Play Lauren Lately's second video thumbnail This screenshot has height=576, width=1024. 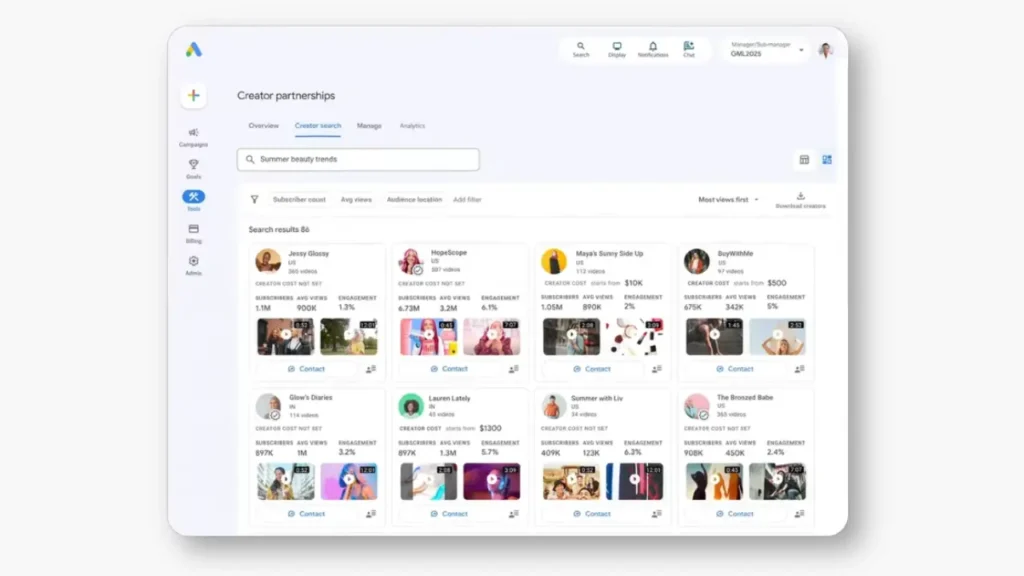[492, 481]
